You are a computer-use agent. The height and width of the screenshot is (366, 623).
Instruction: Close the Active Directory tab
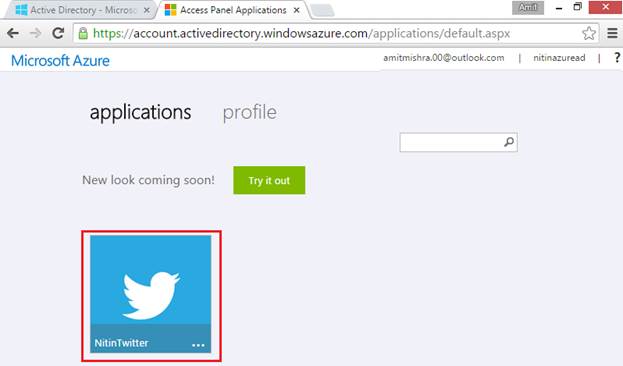[x=147, y=10]
